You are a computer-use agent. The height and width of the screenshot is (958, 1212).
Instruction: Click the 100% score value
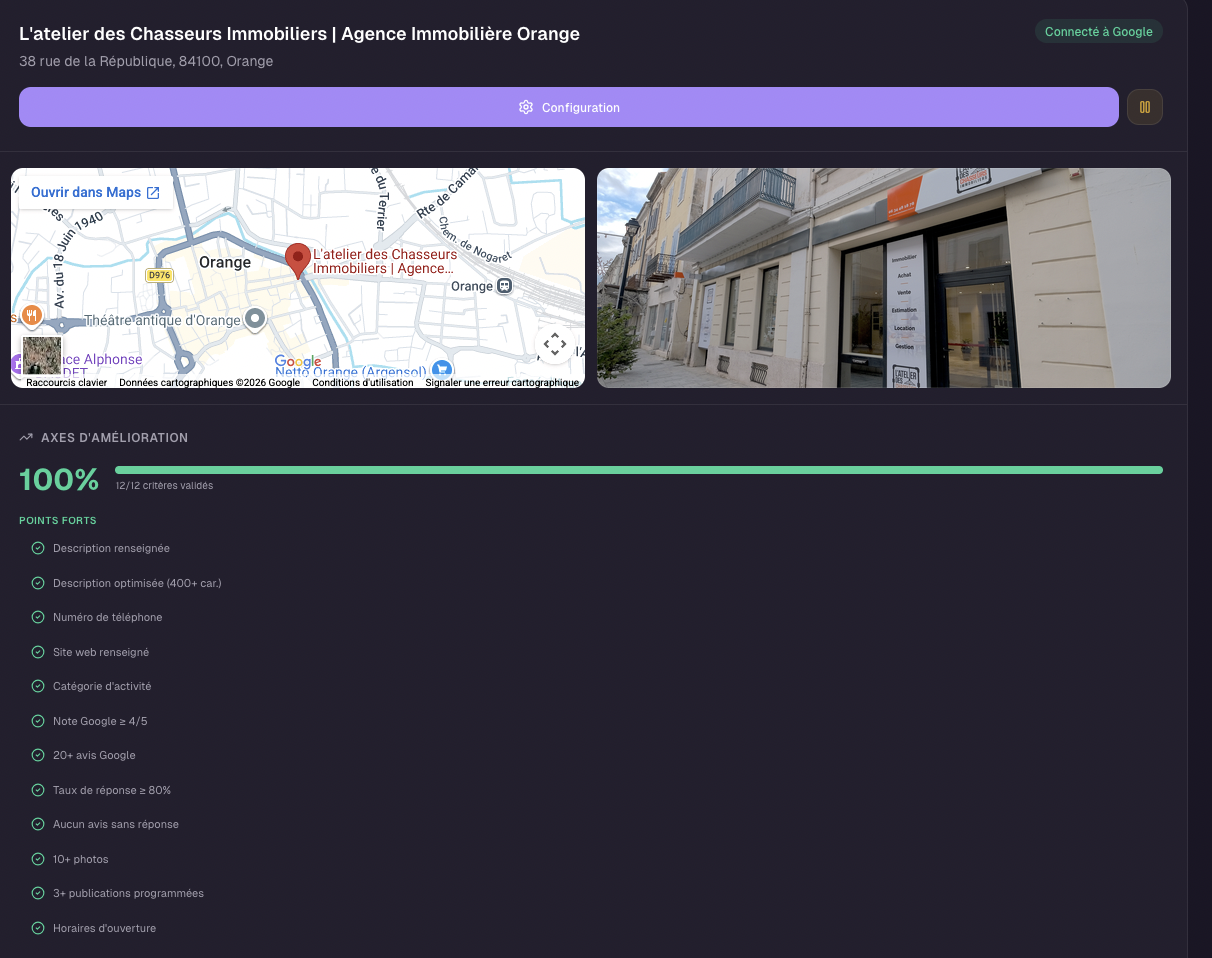[59, 480]
